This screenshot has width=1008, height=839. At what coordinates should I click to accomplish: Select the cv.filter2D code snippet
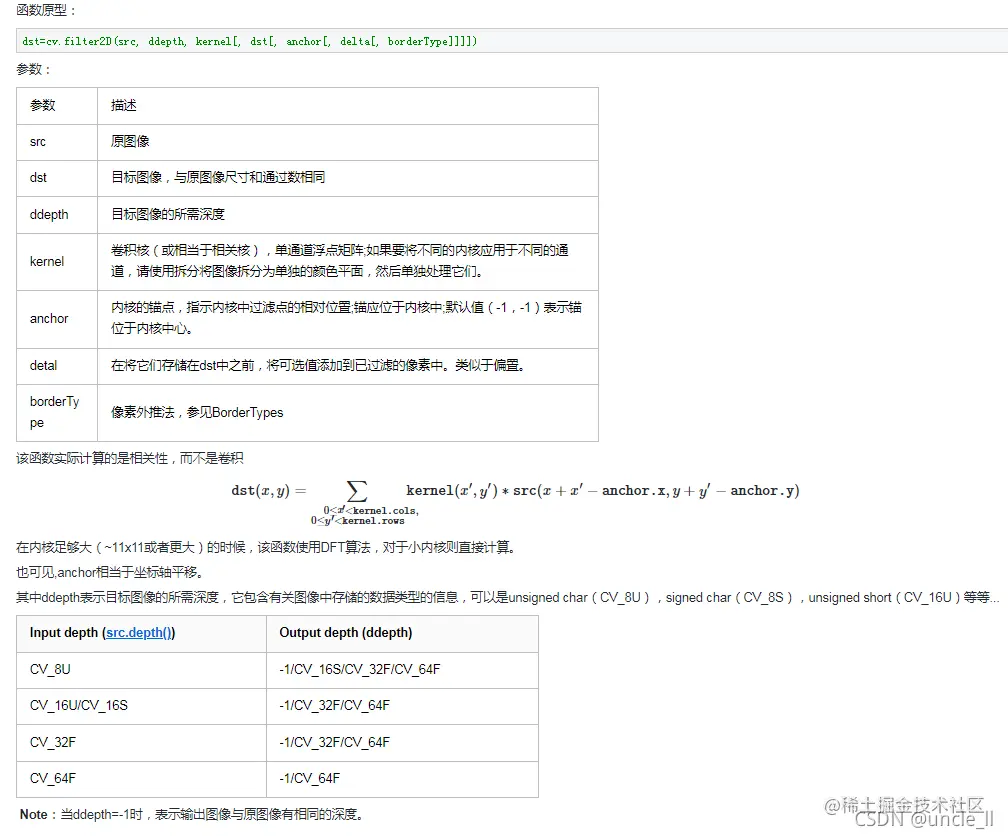coord(247,41)
